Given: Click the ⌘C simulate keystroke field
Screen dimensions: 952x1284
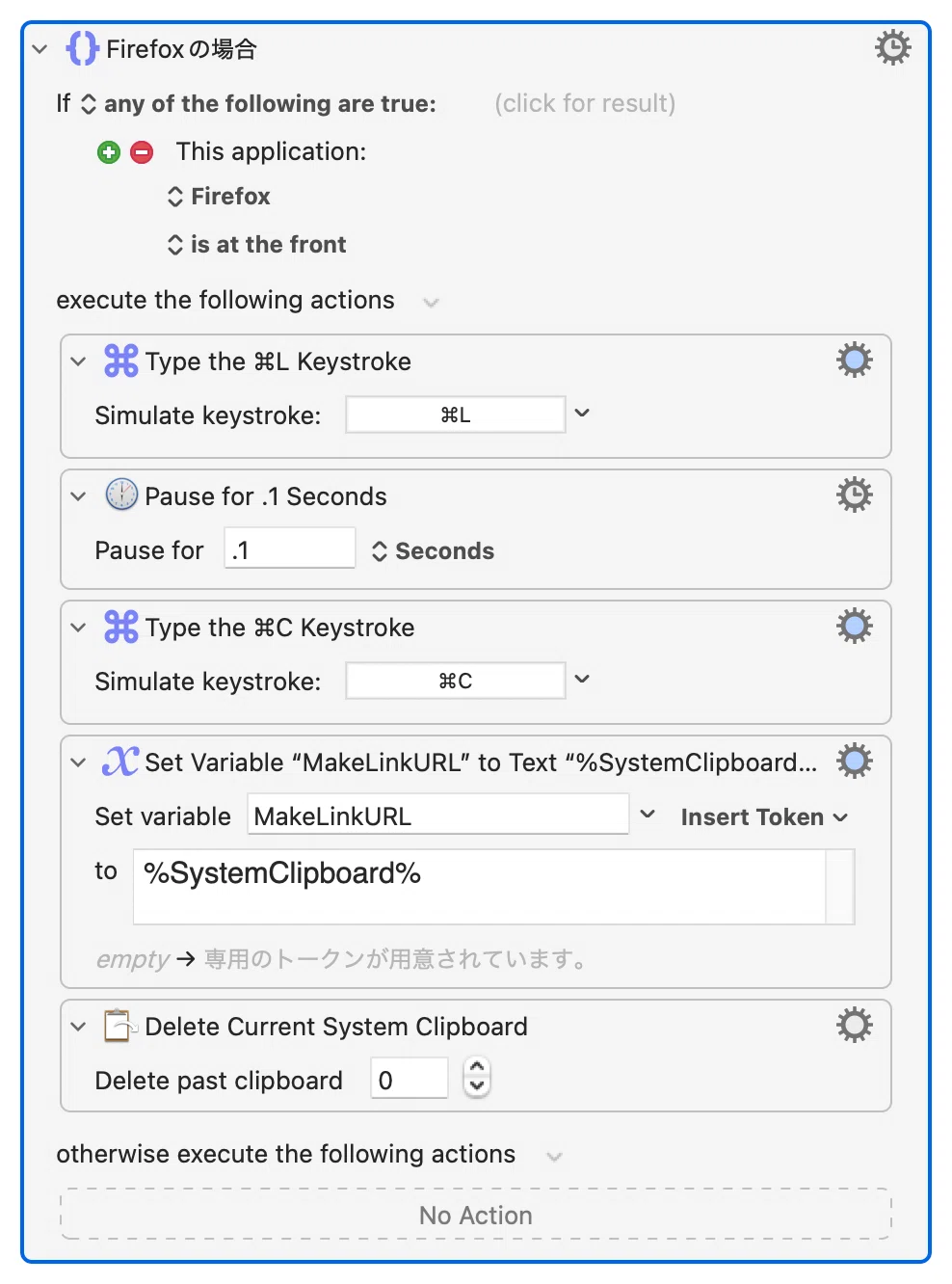Looking at the screenshot, I should (456, 681).
